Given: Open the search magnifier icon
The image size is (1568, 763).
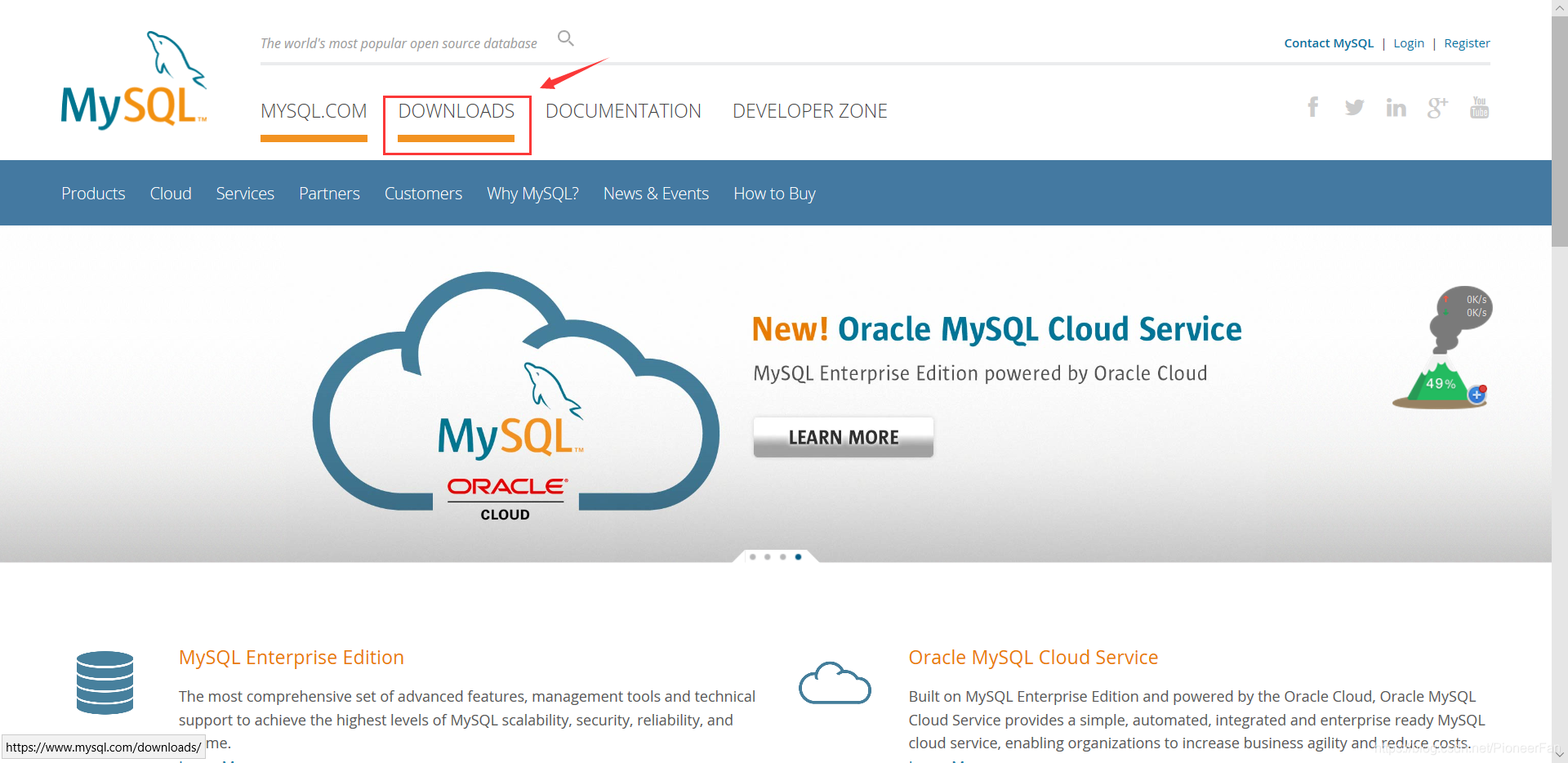Looking at the screenshot, I should click(566, 38).
